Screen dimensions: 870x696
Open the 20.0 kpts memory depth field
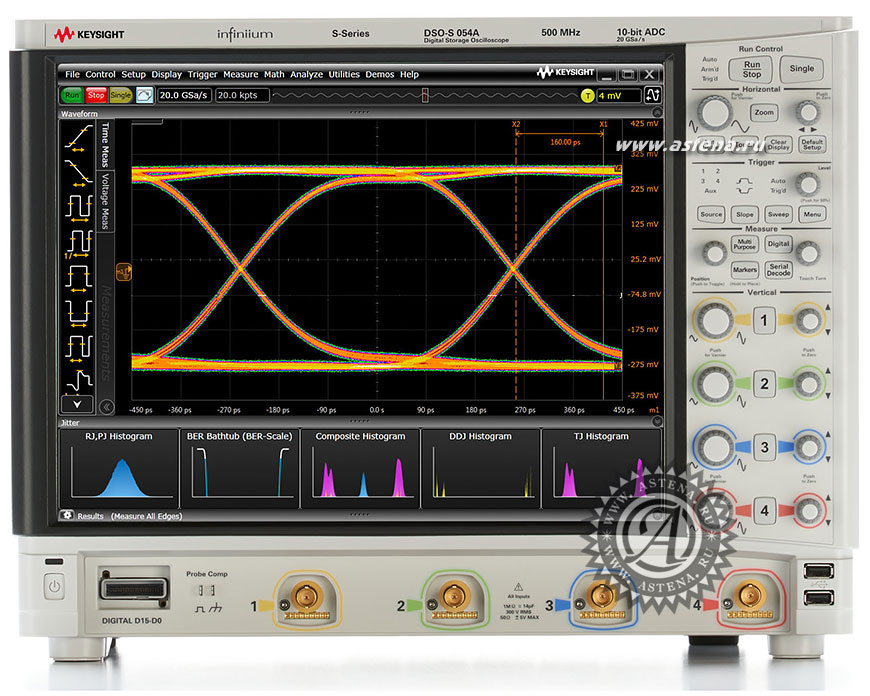tap(242, 95)
